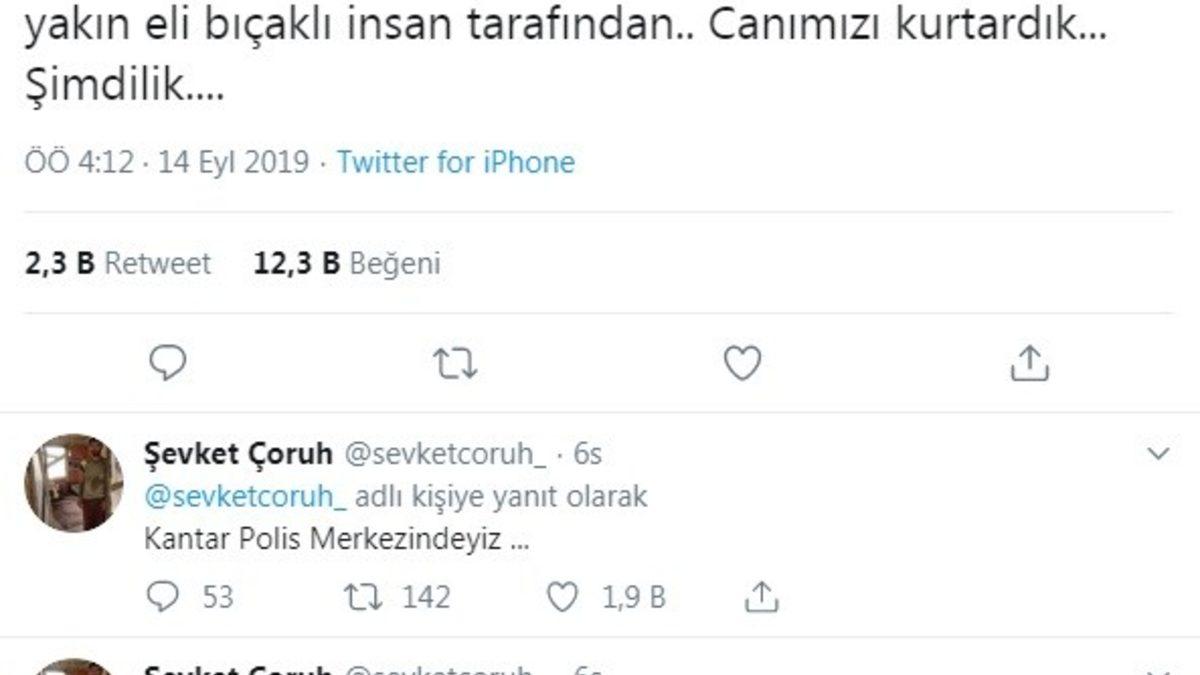Click the ÖÖ 4:12 · 14 Eyl 2019 timestamp
The height and width of the screenshot is (675, 1200).
pyautogui.click(x=168, y=162)
